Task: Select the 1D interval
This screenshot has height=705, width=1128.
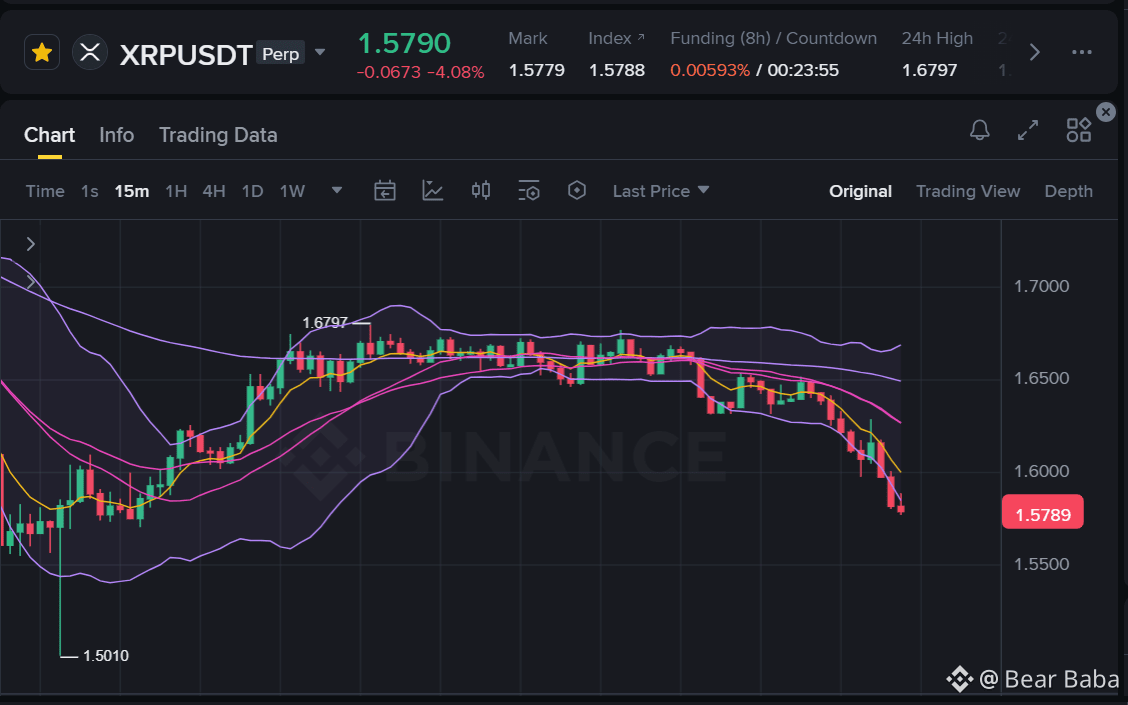Action: point(252,191)
